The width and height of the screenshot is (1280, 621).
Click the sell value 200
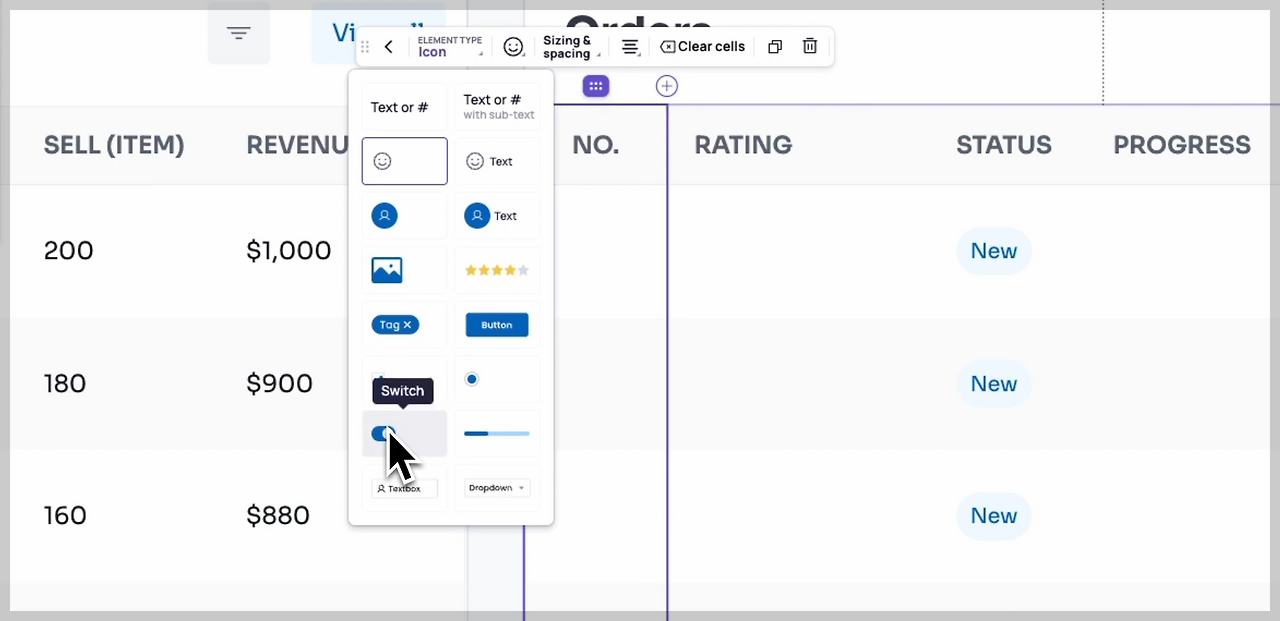point(69,251)
